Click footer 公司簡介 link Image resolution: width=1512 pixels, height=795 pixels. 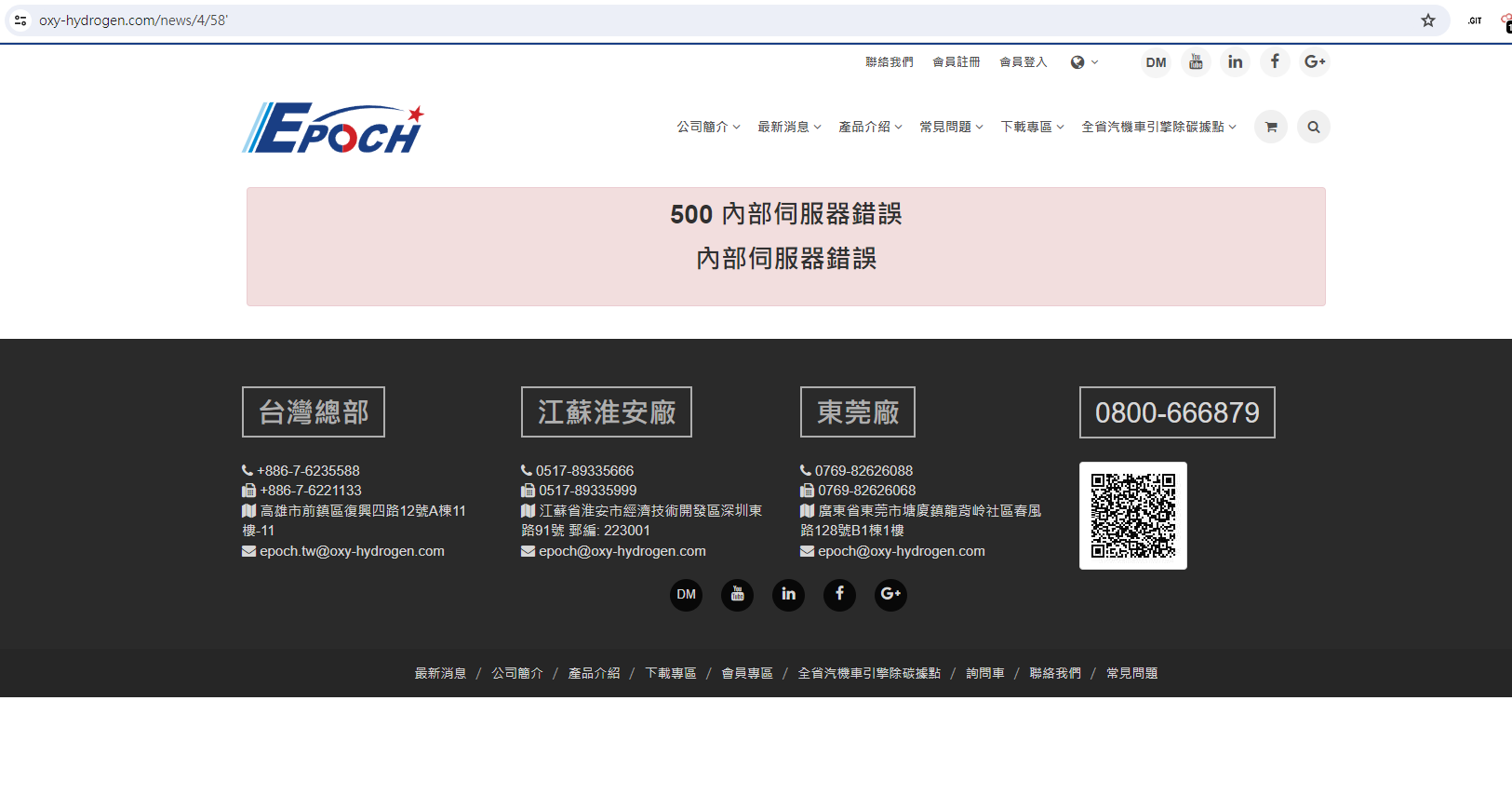[517, 673]
